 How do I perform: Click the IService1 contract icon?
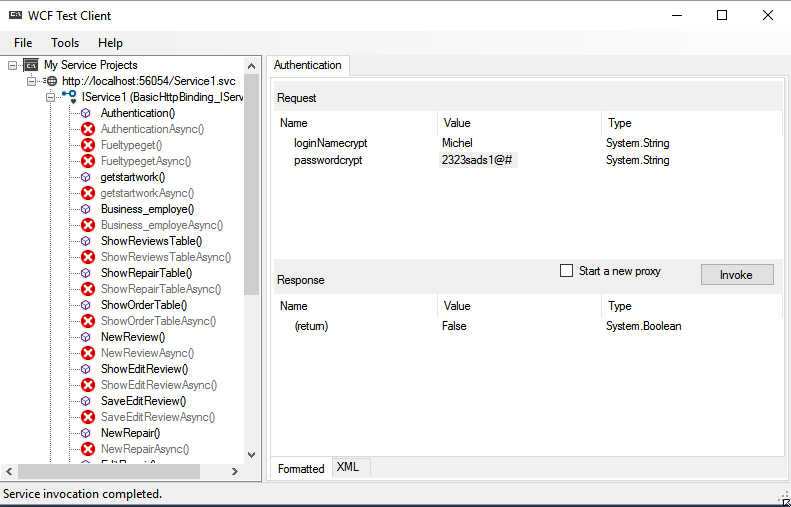70,97
